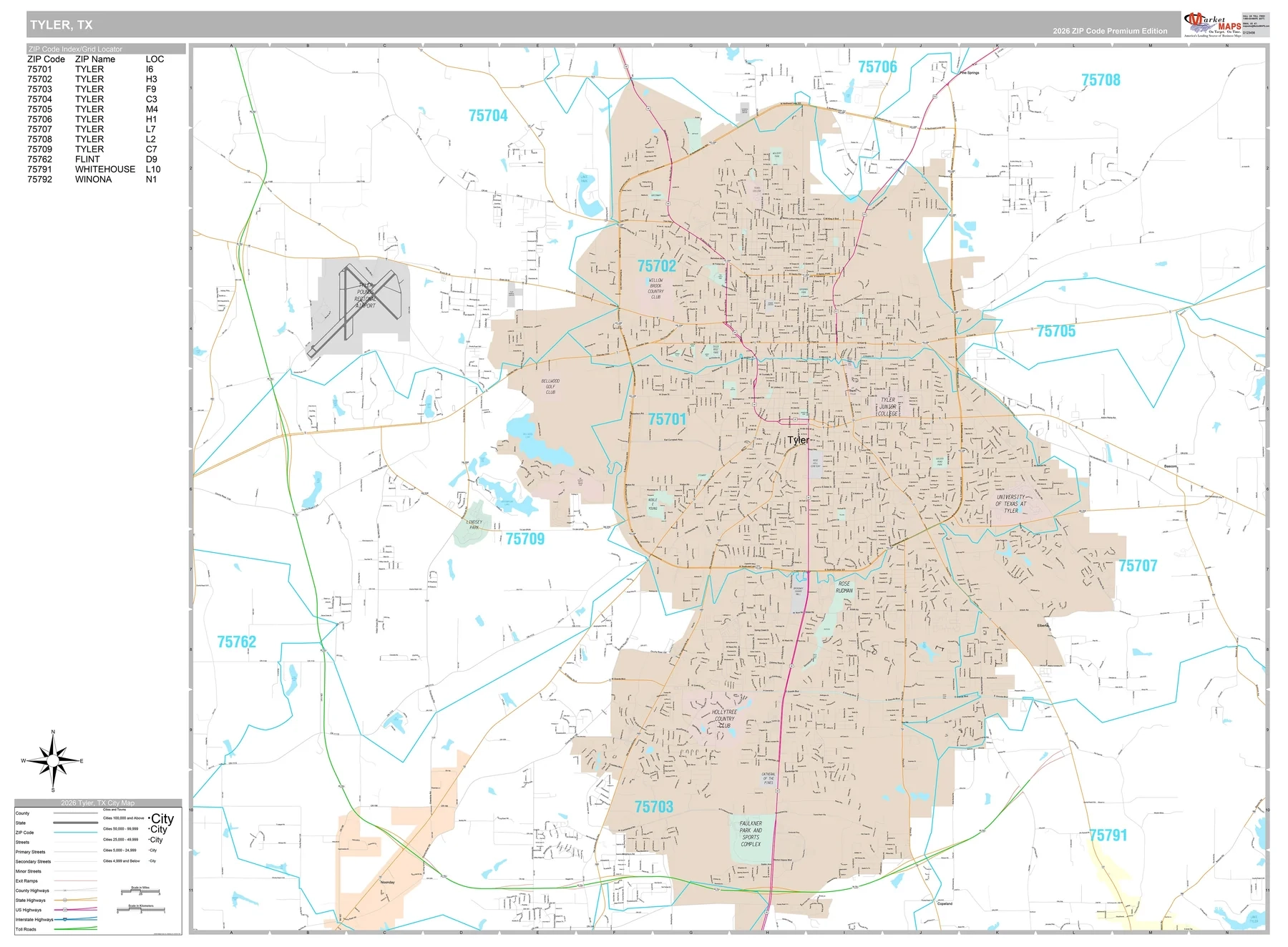Click the 75707 label on the map
Screen dimensions: 1288x947
1138,566
